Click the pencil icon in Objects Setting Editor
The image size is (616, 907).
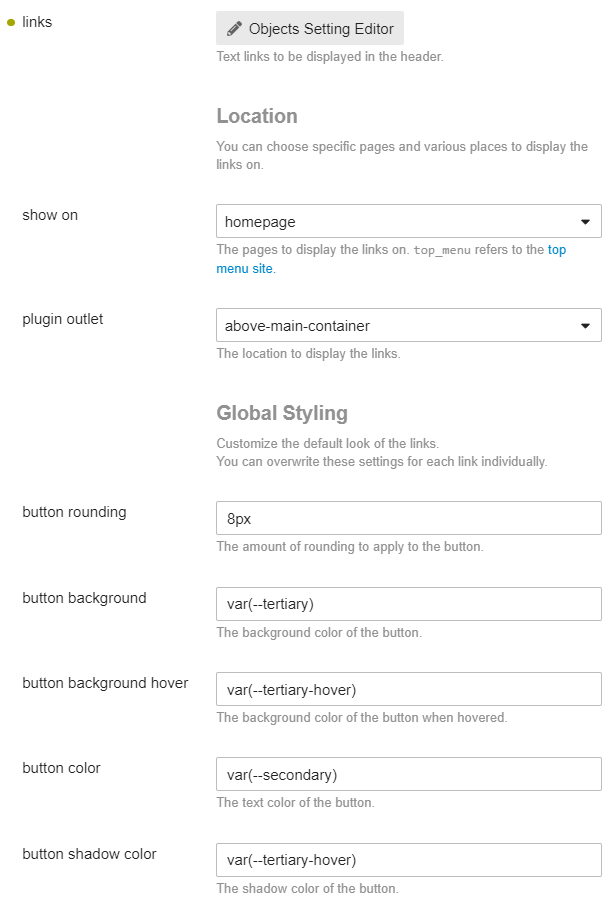point(234,28)
